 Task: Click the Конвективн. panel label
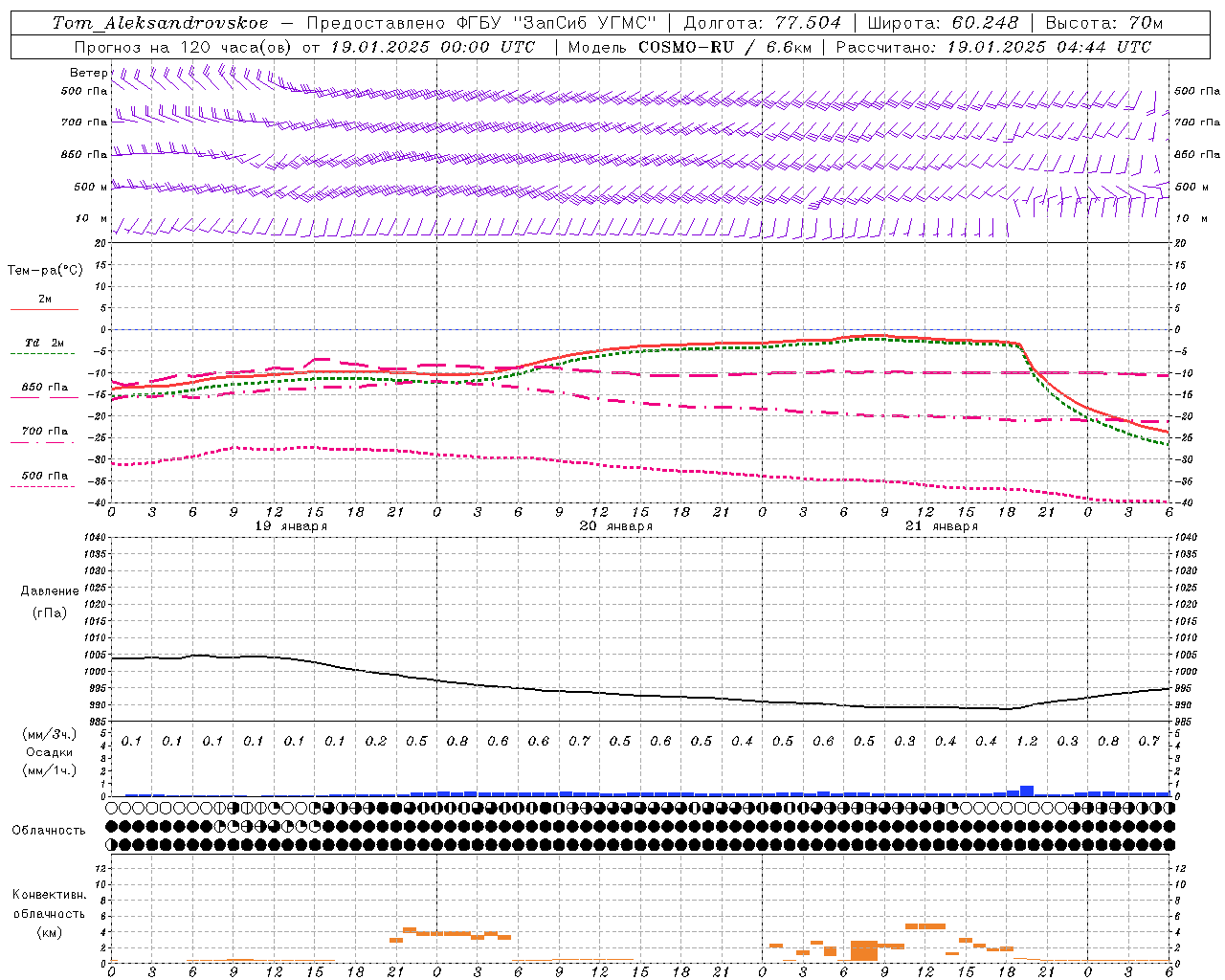point(49,895)
